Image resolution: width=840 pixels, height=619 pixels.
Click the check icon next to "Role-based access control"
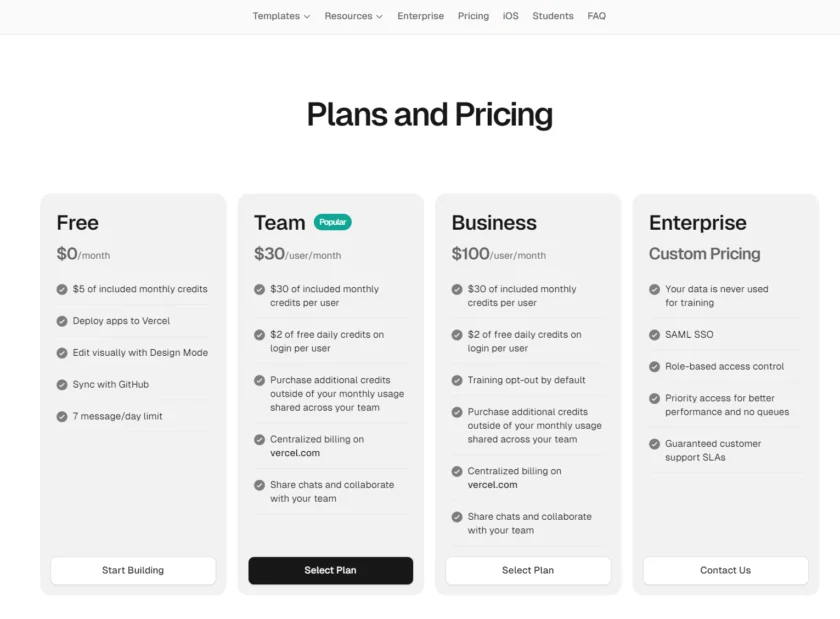[x=654, y=366]
